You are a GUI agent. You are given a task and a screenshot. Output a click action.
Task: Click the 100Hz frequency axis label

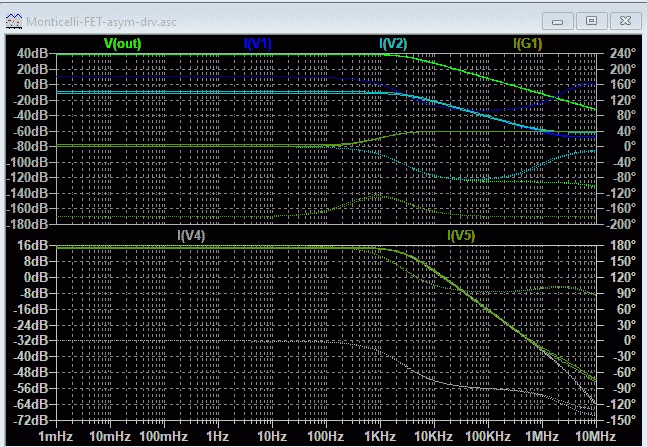(326, 436)
